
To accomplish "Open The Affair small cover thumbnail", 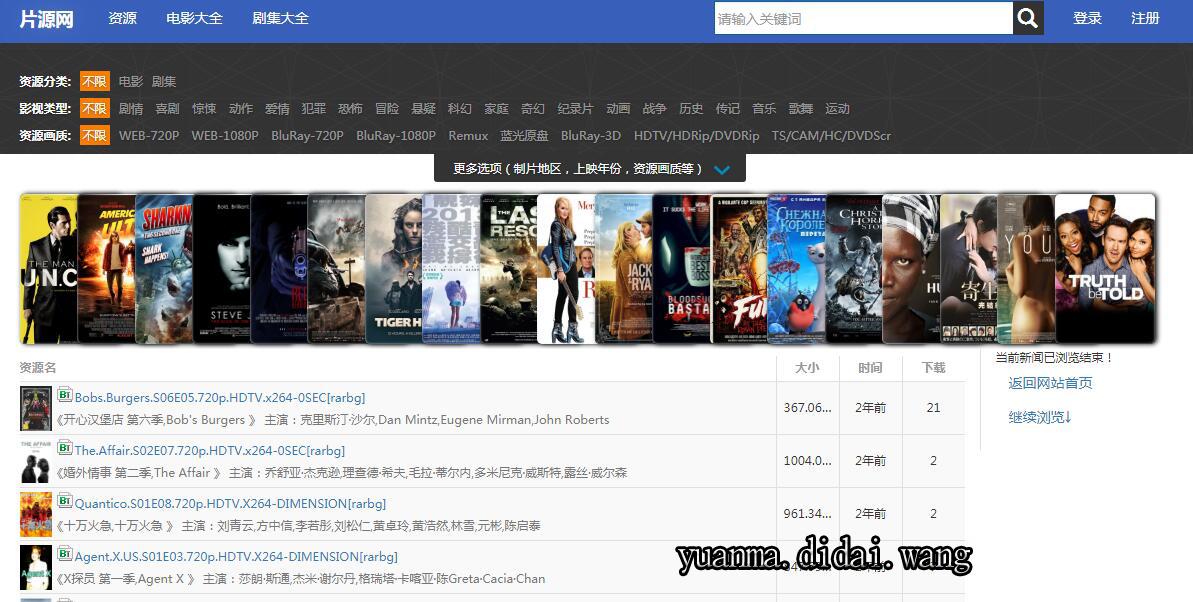I will point(36,462).
